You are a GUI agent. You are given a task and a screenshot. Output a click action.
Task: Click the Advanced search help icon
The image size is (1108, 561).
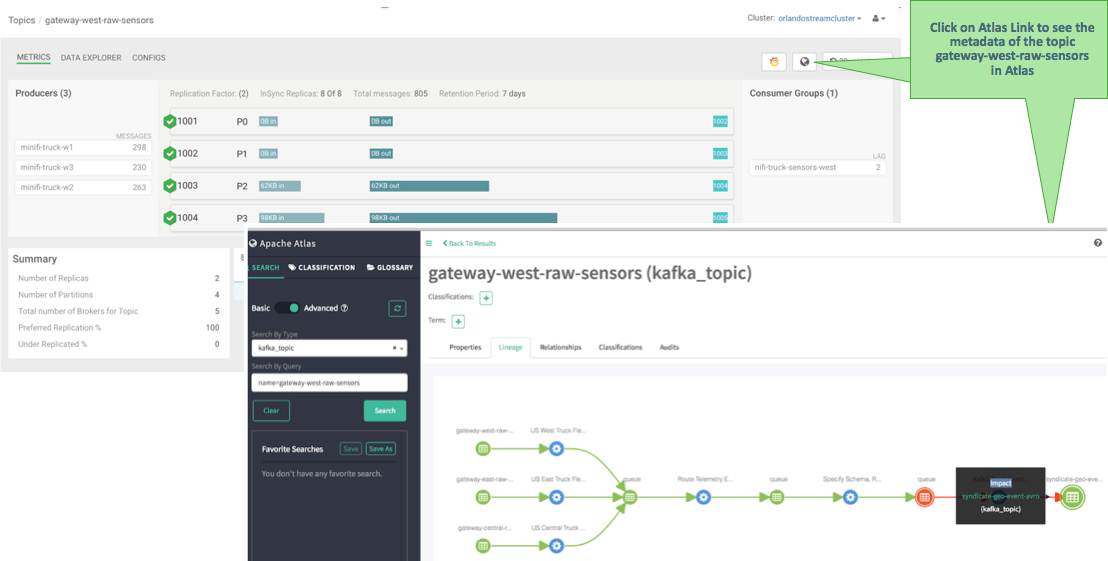344,308
